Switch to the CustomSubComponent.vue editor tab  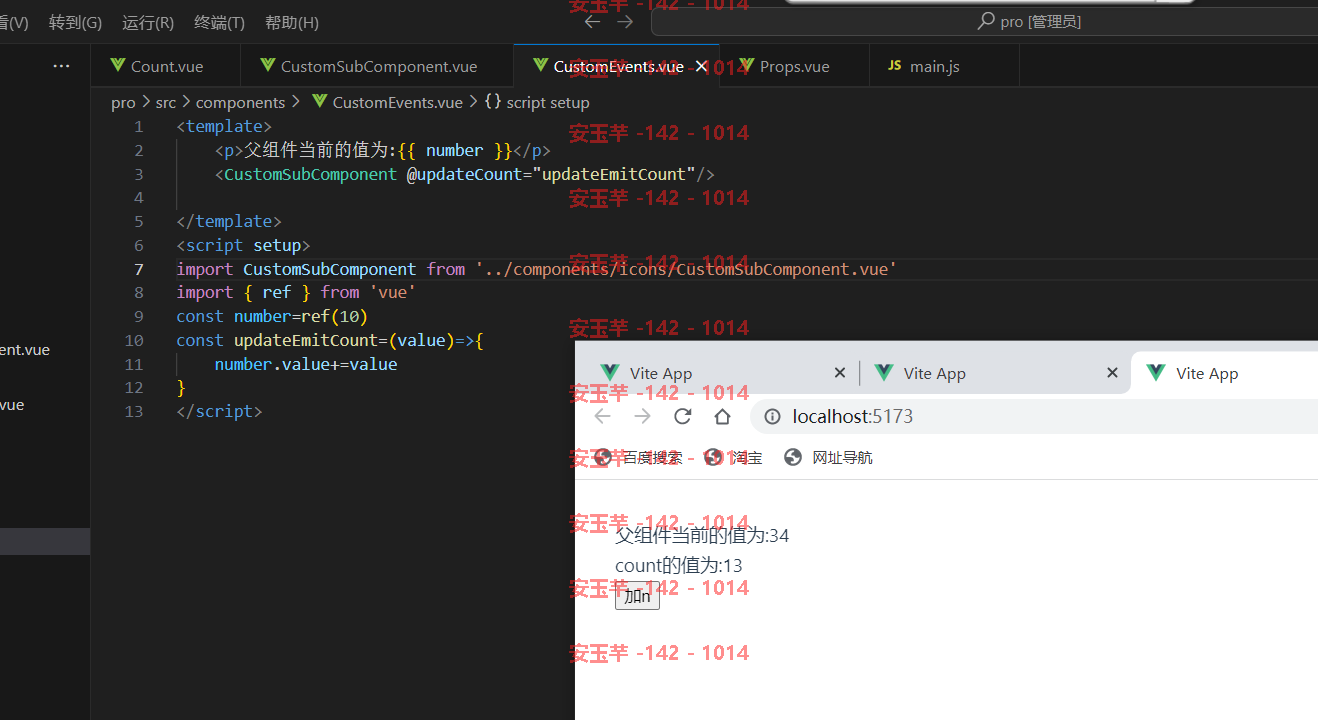[x=377, y=66]
